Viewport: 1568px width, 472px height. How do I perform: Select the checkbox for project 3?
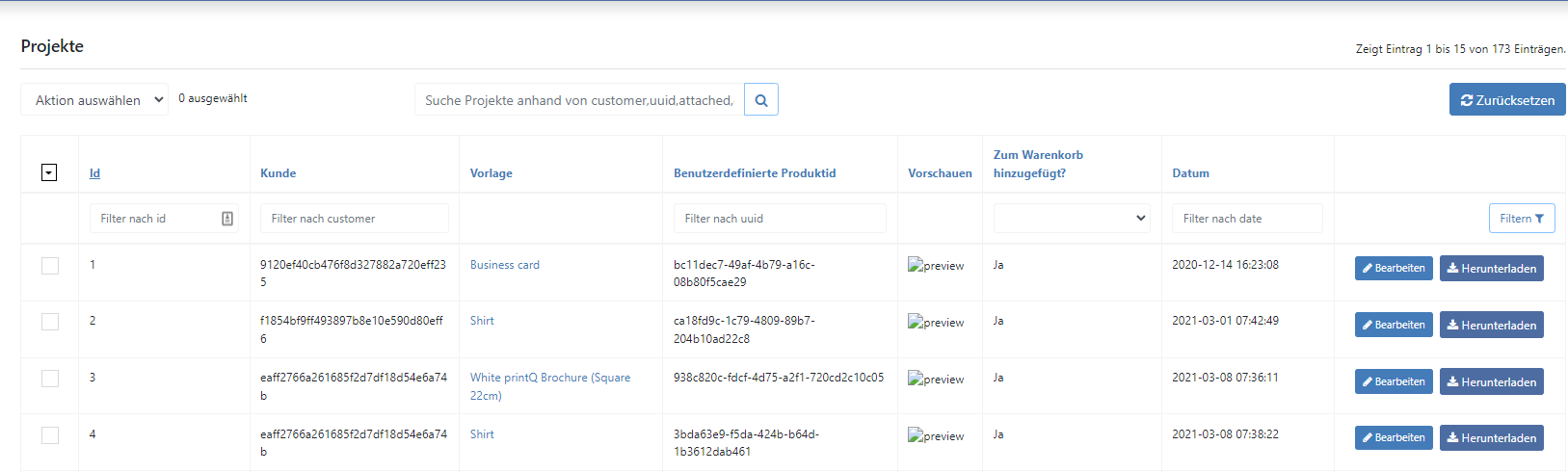(50, 379)
